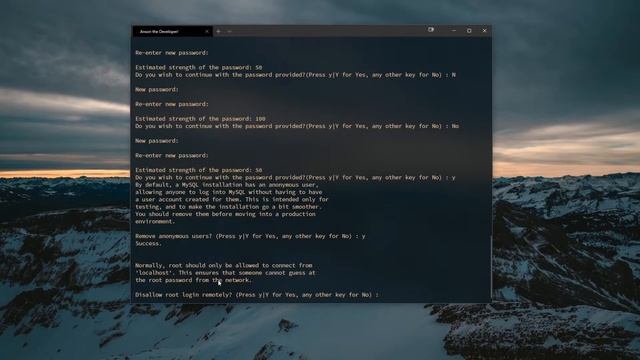Click 'You should remove them before moving' line
640x360 pixels.
225,214
